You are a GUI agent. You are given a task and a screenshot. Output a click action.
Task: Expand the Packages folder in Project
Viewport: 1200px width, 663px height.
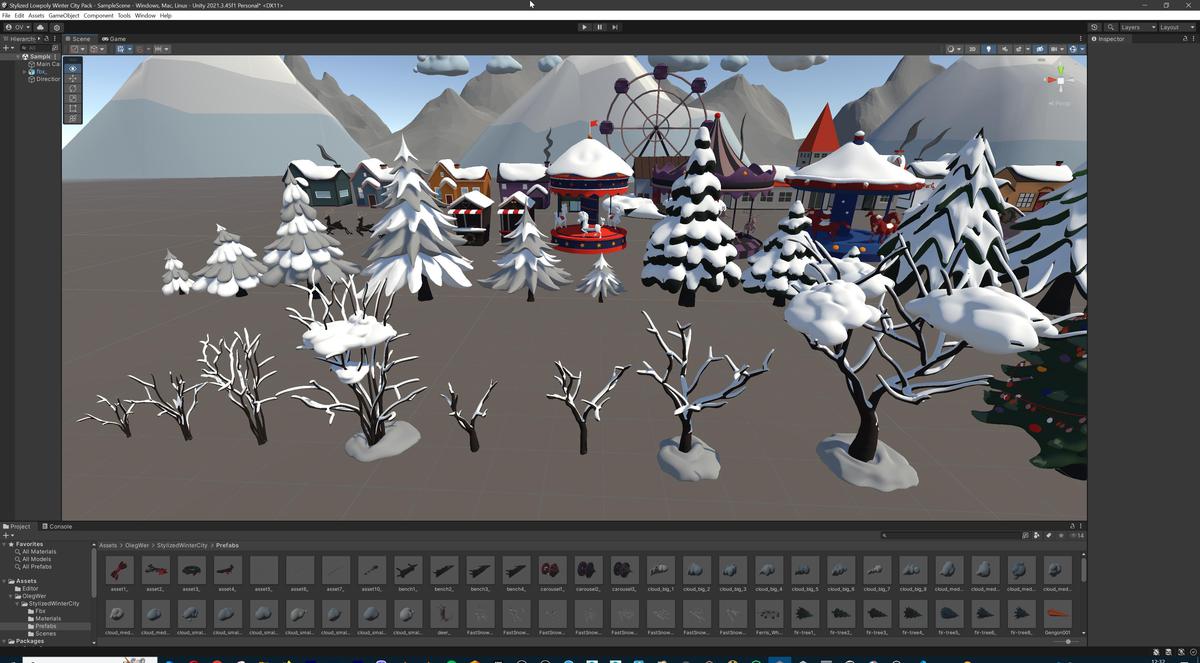point(5,641)
